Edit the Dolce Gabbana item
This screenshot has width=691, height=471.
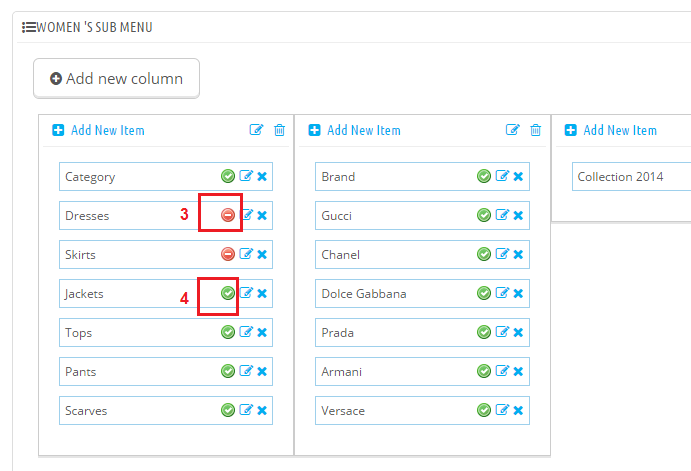[x=502, y=293]
